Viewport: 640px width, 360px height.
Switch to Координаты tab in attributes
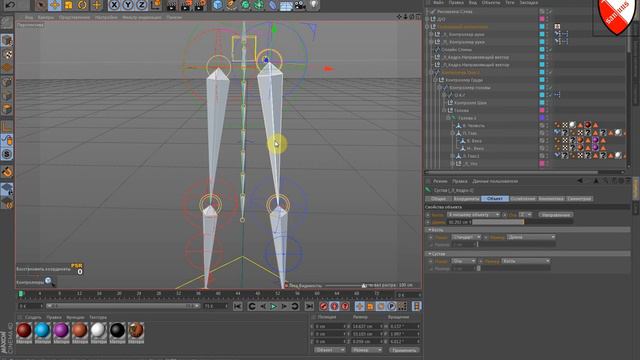[x=466, y=199]
